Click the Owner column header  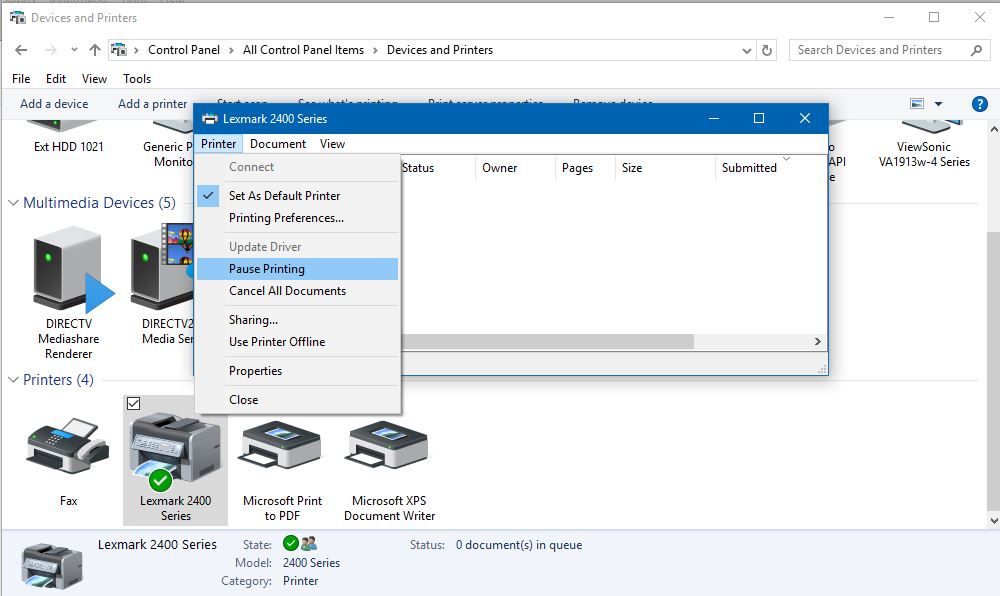click(x=515, y=168)
